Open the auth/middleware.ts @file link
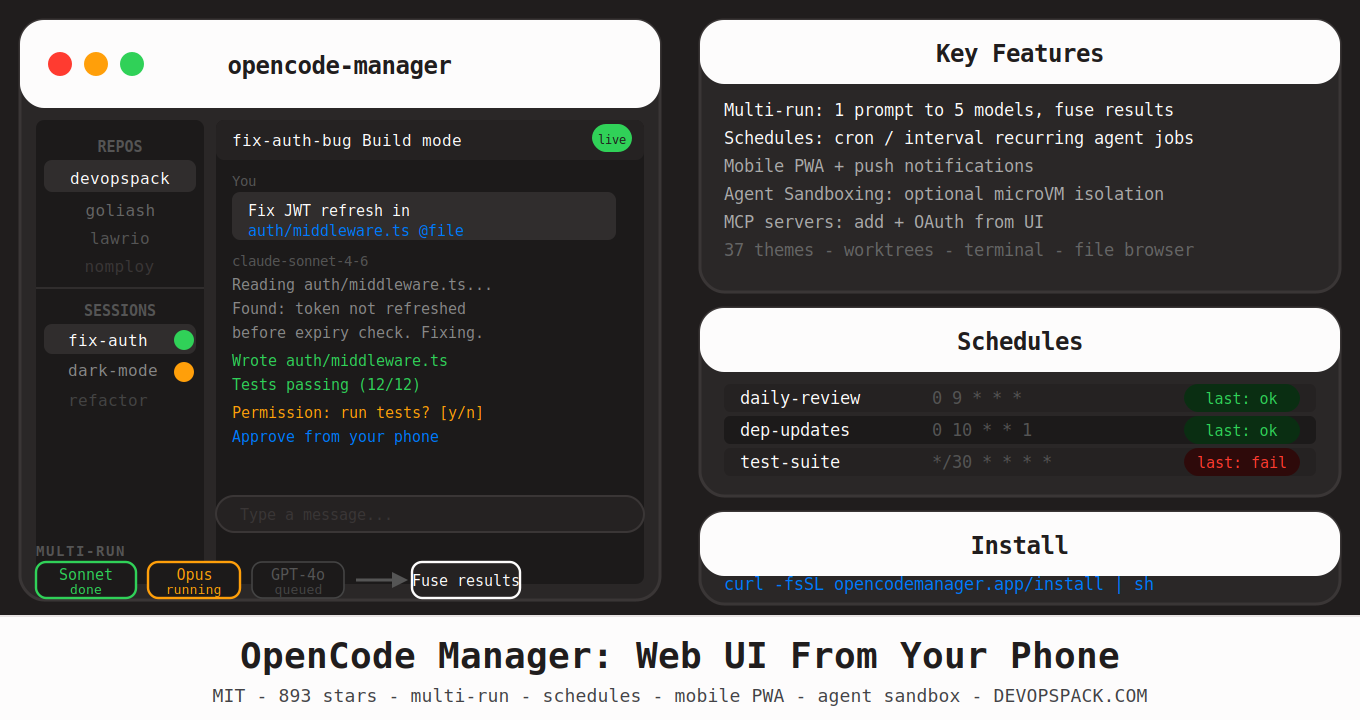Viewport: 1360px width, 720px height. (356, 230)
